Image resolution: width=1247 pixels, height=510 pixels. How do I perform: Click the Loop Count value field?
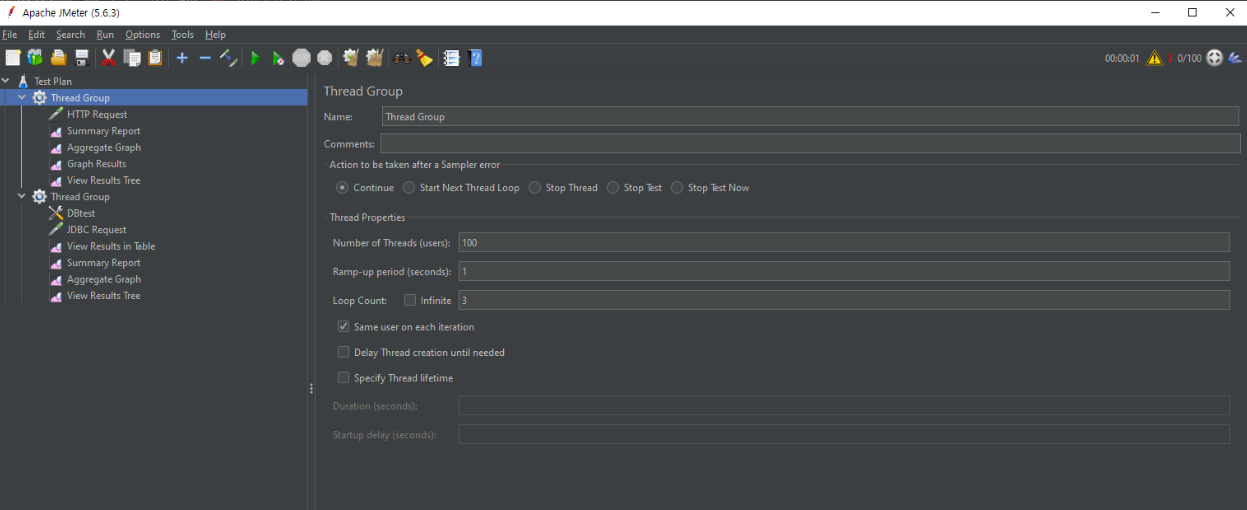click(844, 300)
